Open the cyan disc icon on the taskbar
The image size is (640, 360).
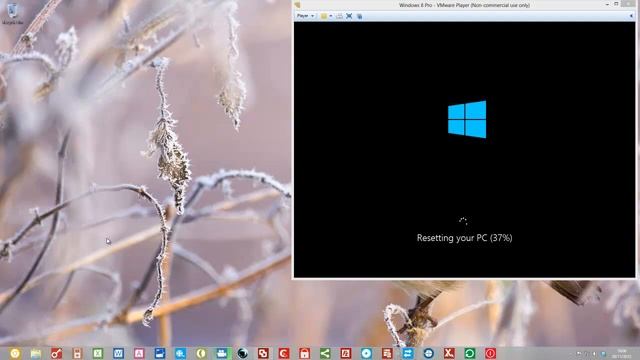[366, 353]
